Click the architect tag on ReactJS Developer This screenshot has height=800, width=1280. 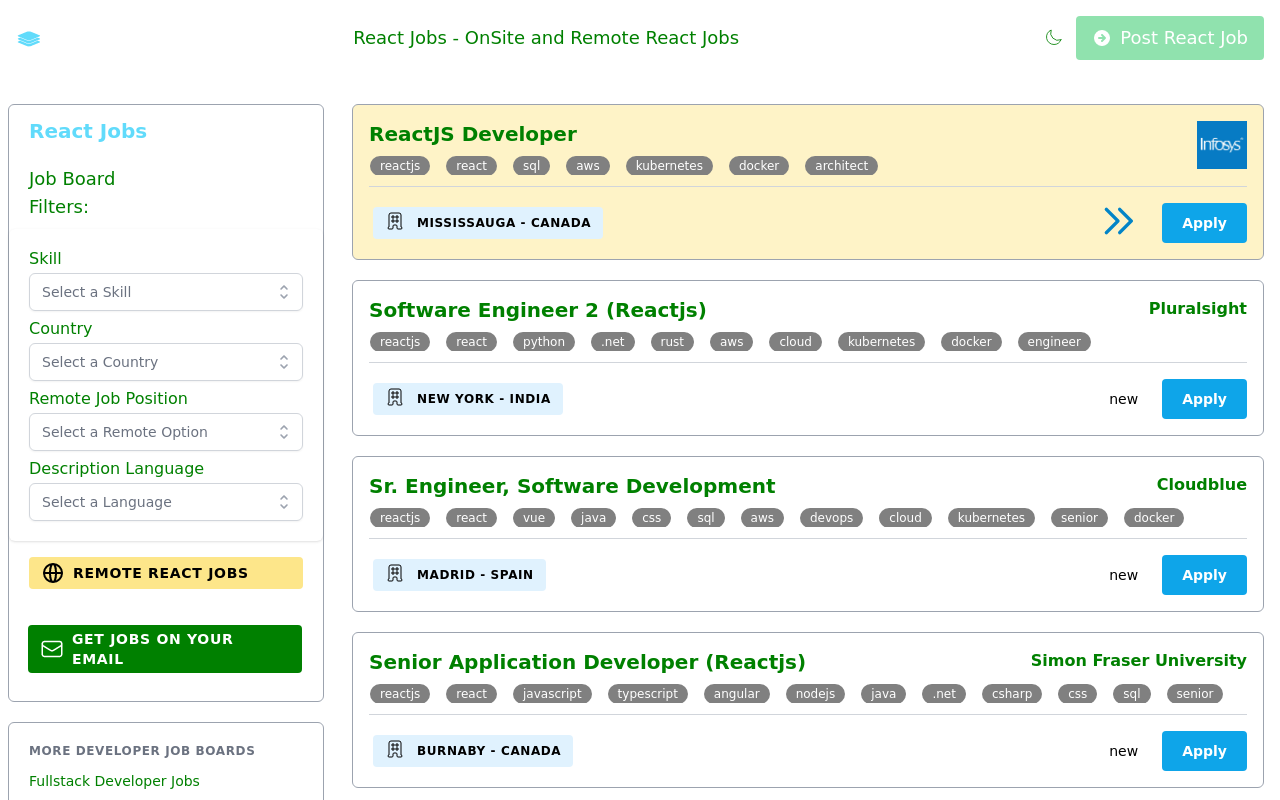(841, 166)
